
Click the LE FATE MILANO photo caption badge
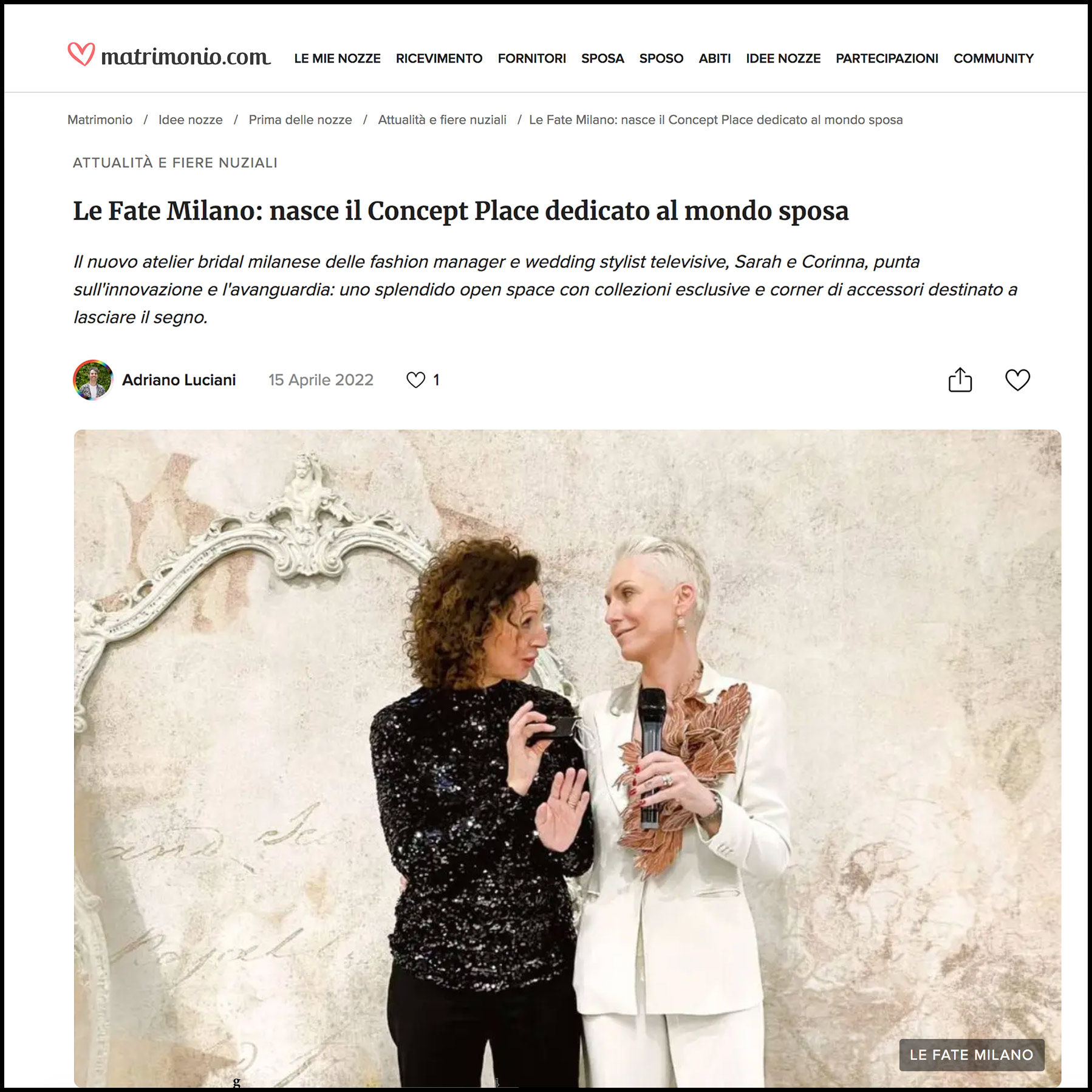click(972, 1055)
